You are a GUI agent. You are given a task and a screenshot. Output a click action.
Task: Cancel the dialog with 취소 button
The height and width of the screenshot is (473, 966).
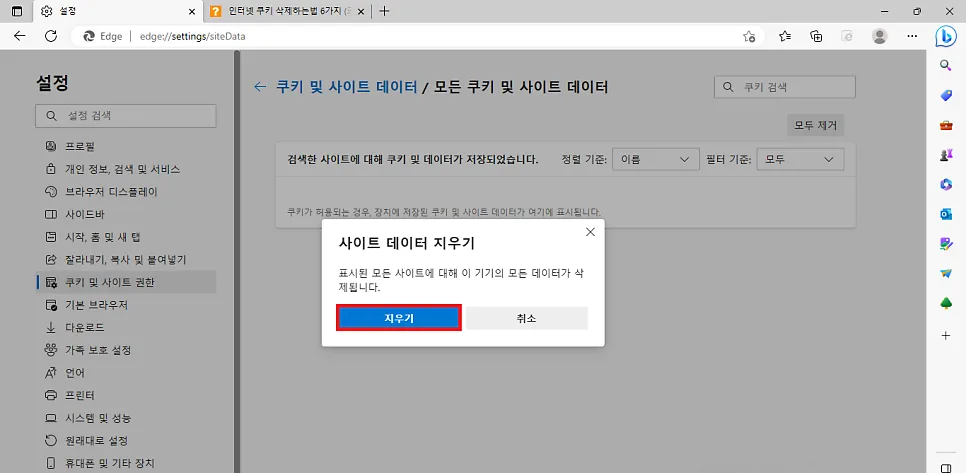pyautogui.click(x=527, y=318)
